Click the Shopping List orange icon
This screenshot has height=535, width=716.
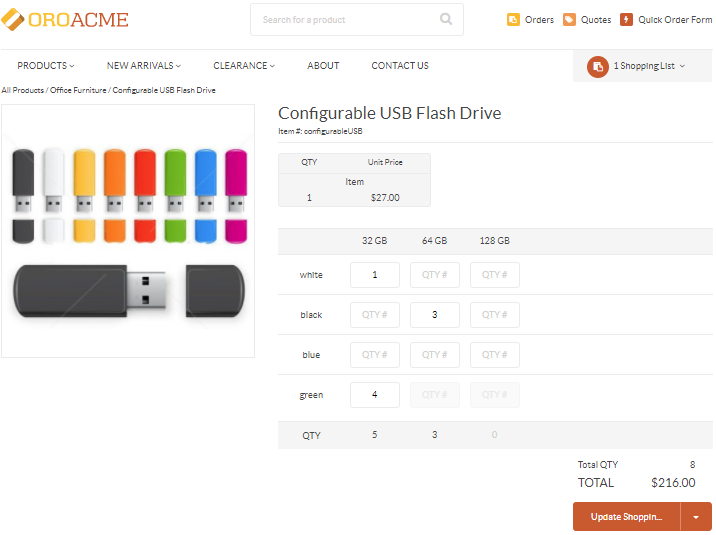click(x=598, y=66)
